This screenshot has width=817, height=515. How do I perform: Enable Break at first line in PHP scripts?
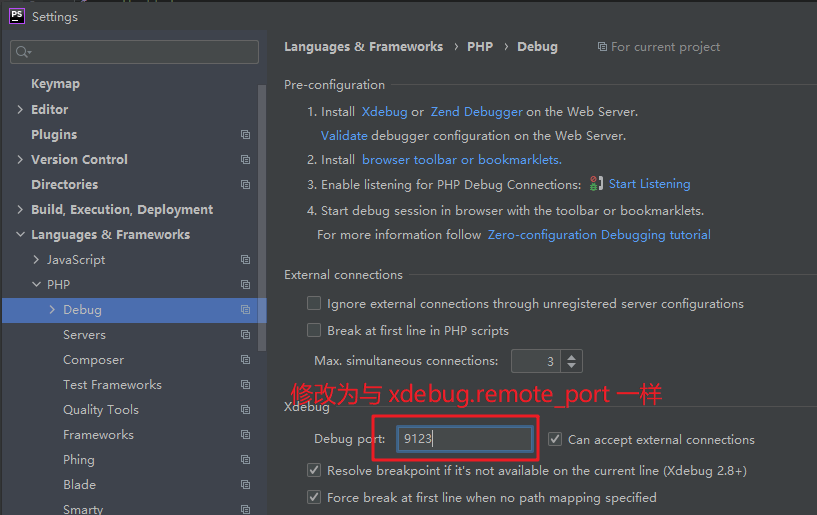pos(315,331)
